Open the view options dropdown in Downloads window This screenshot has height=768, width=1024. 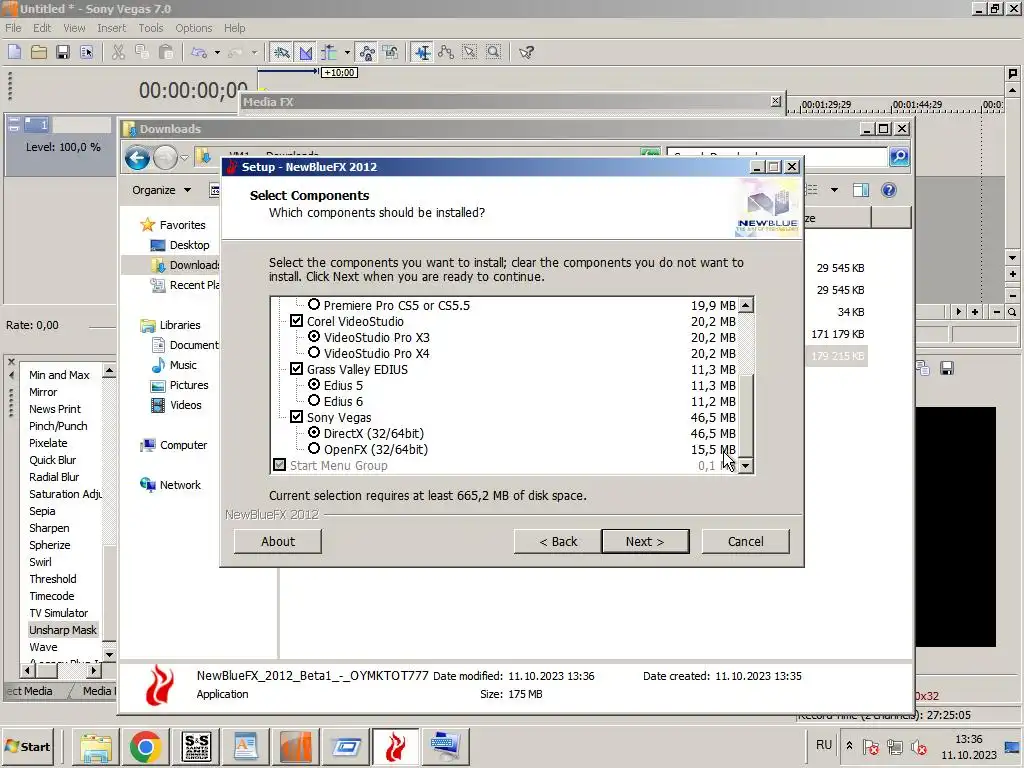click(x=834, y=190)
